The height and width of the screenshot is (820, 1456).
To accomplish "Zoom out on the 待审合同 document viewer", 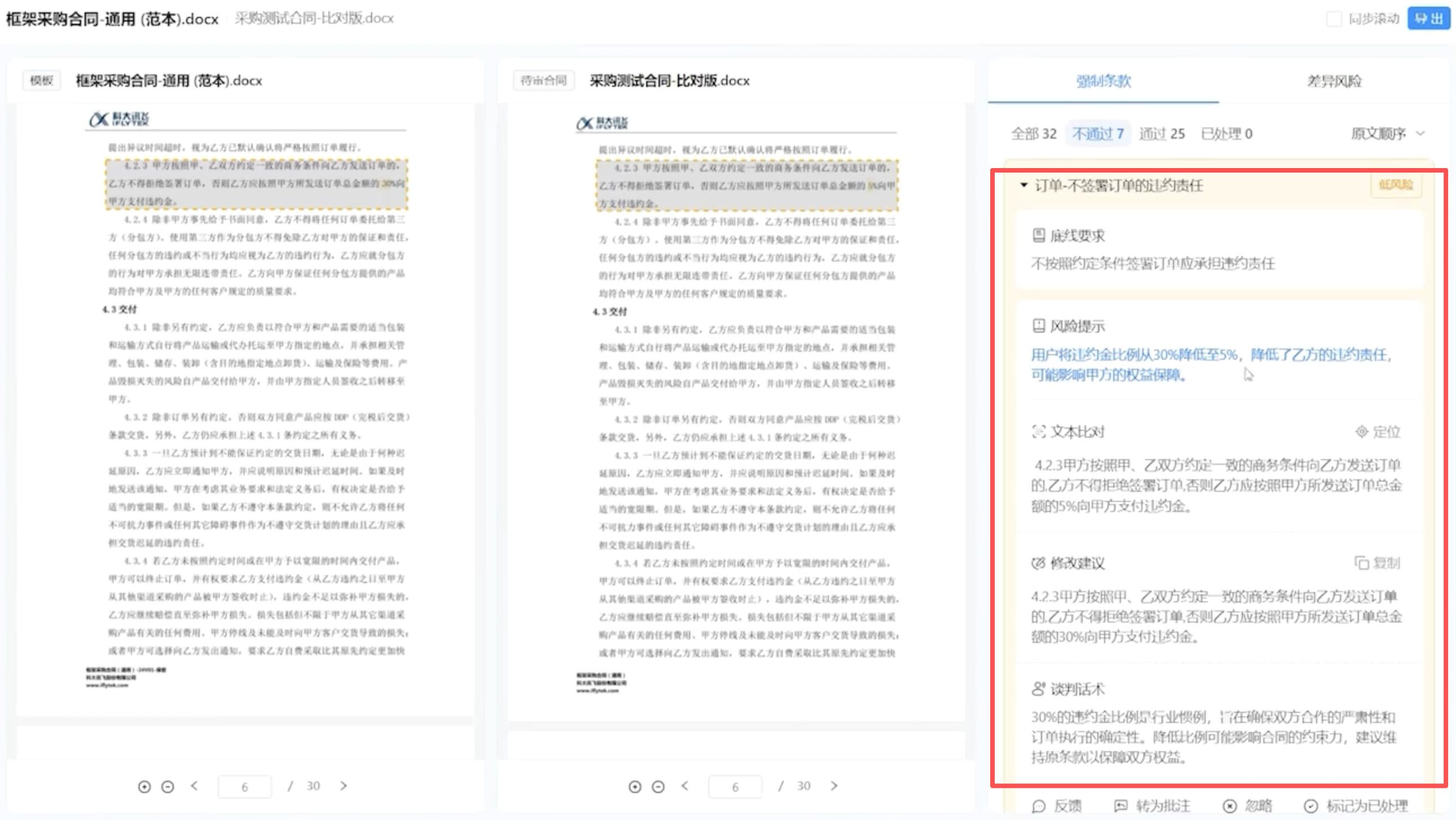I will 658,786.
